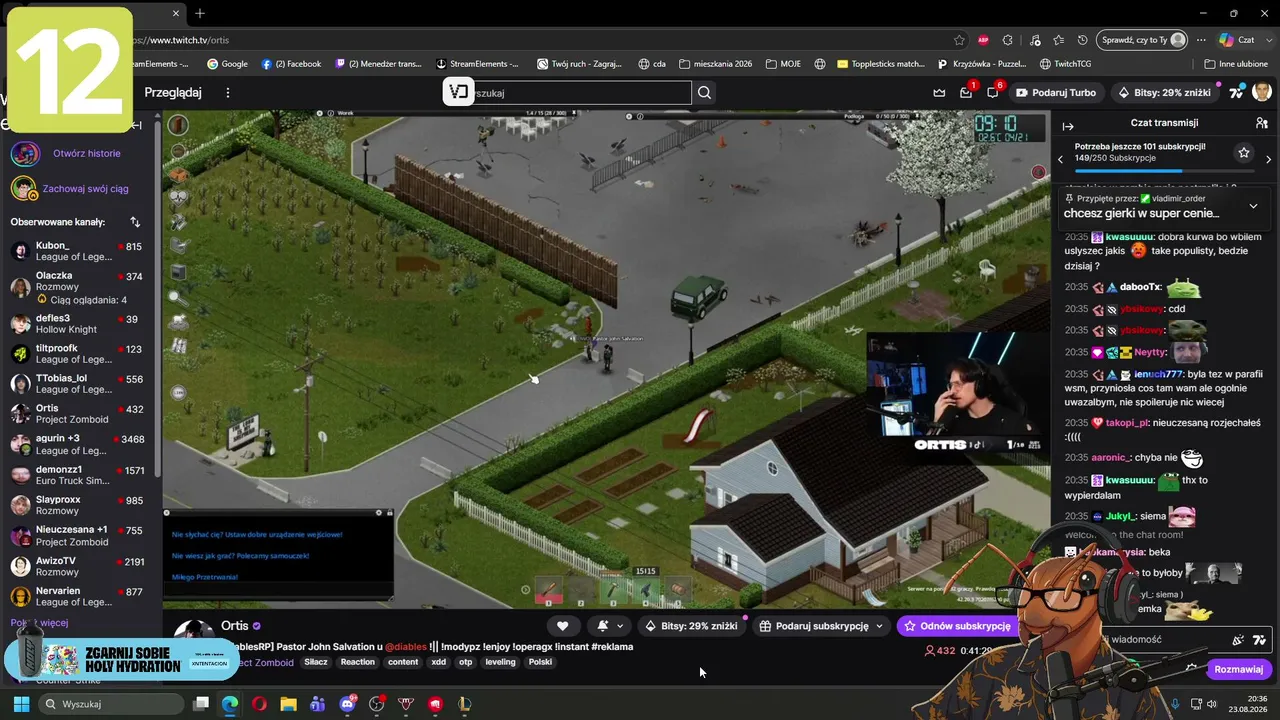Open the browser media control icon
The image size is (1280, 720).
click(x=1033, y=40)
